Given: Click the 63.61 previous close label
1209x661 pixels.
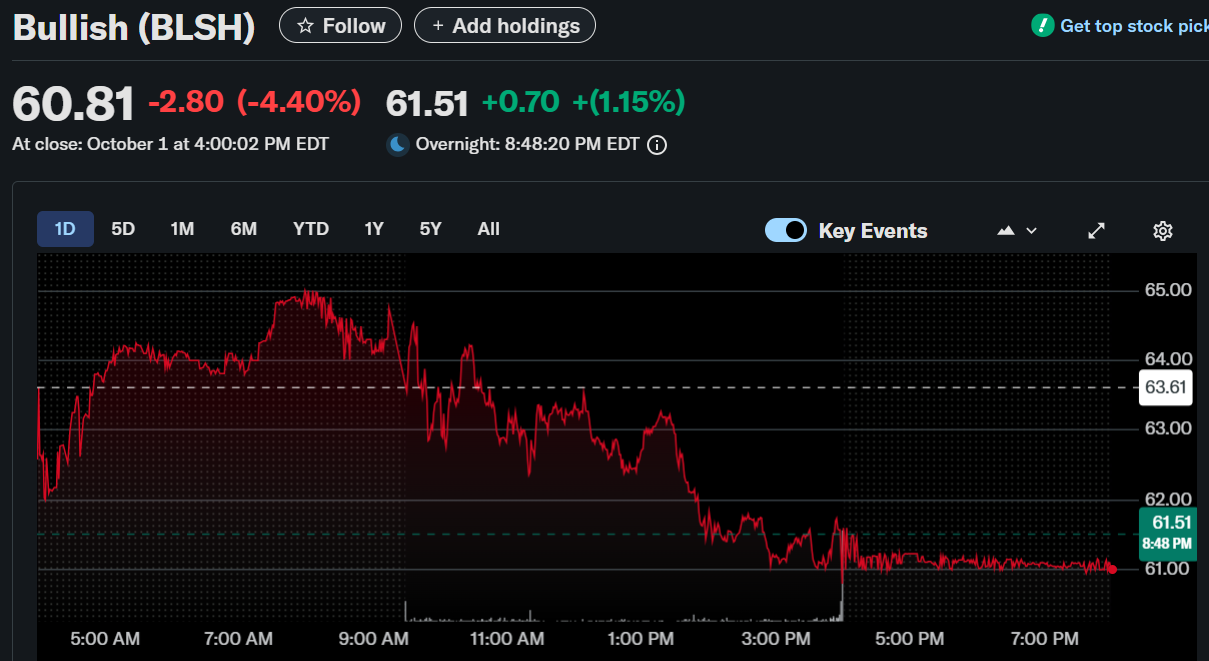Looking at the screenshot, I should [x=1166, y=387].
